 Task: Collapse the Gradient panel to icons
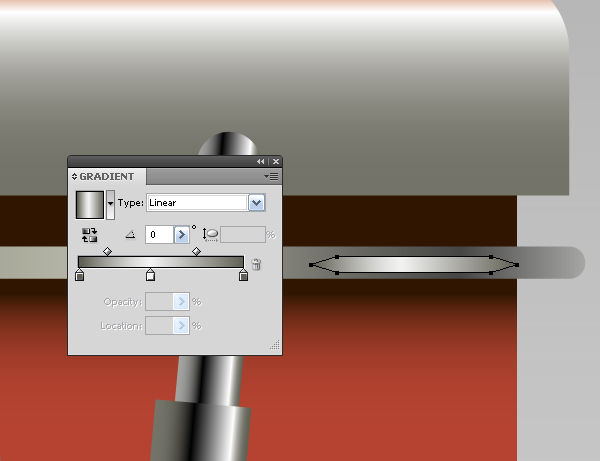(261, 161)
